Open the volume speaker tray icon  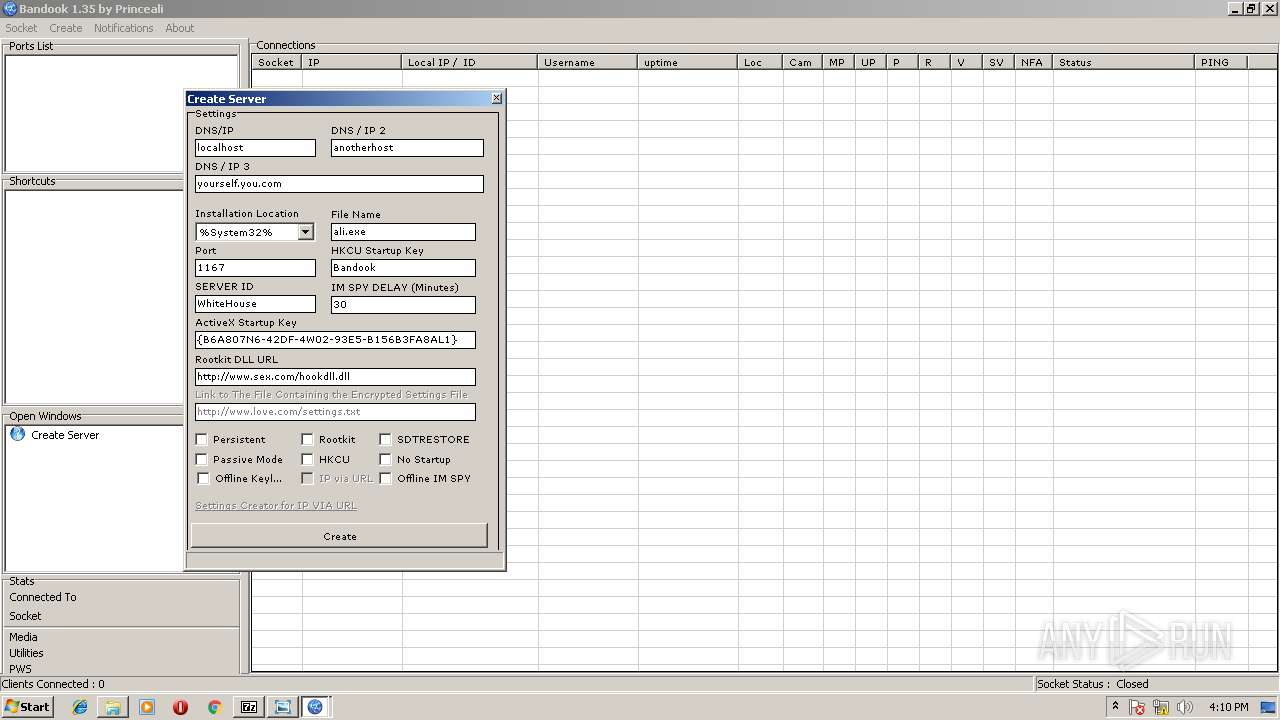tap(1185, 707)
